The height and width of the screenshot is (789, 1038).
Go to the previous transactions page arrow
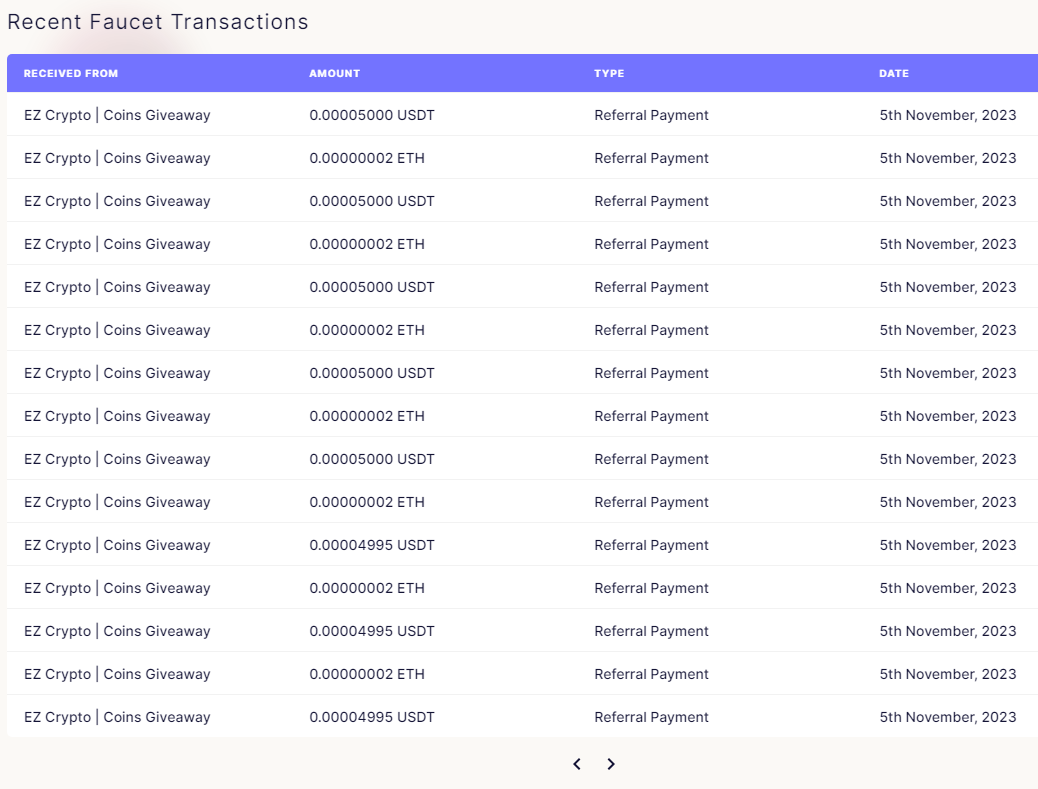pyautogui.click(x=577, y=764)
